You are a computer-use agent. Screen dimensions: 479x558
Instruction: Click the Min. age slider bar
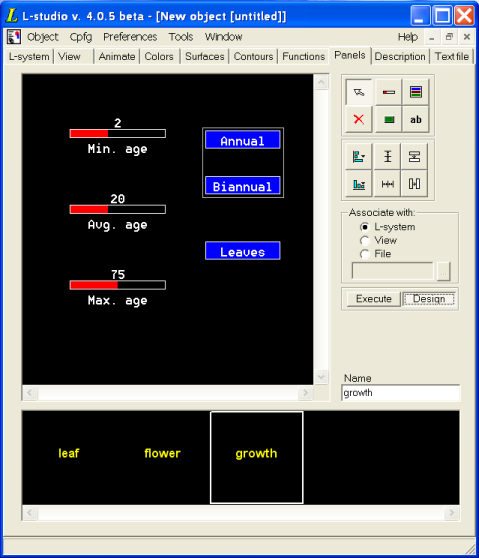(x=118, y=133)
